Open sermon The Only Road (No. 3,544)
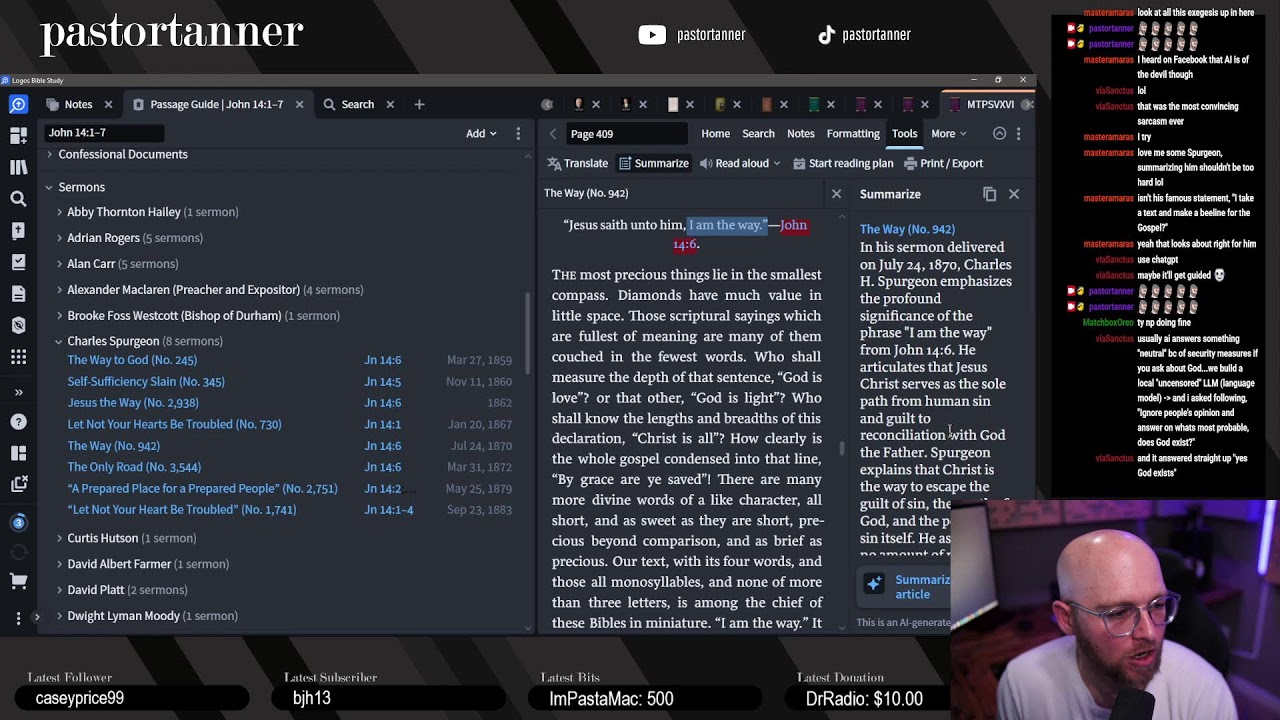Viewport: 1280px width, 720px height. click(134, 467)
